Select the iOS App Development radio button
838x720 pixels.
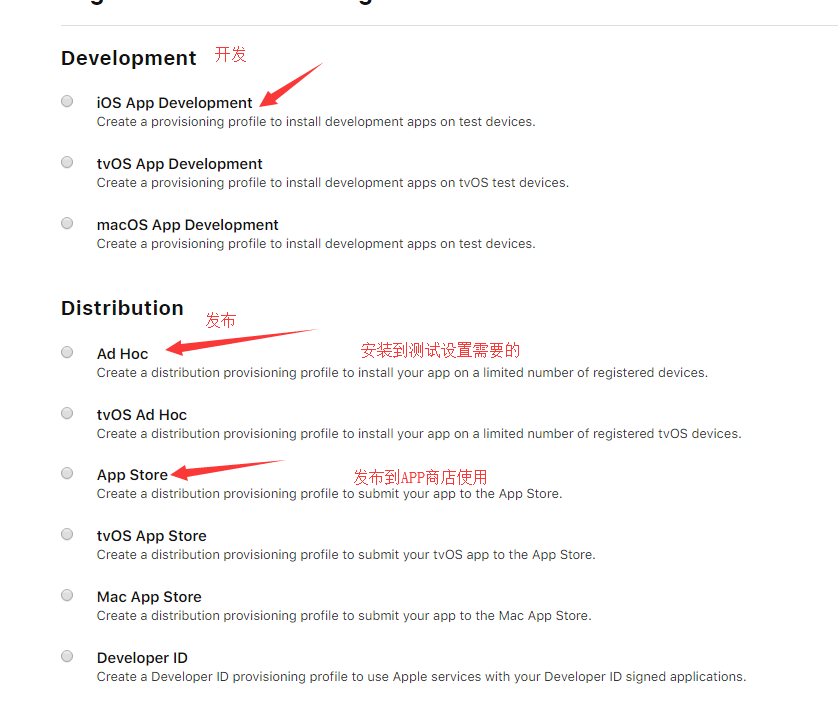tap(66, 100)
